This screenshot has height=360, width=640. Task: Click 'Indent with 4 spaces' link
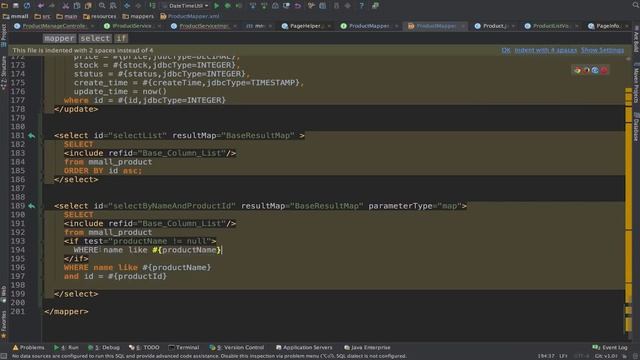point(546,50)
